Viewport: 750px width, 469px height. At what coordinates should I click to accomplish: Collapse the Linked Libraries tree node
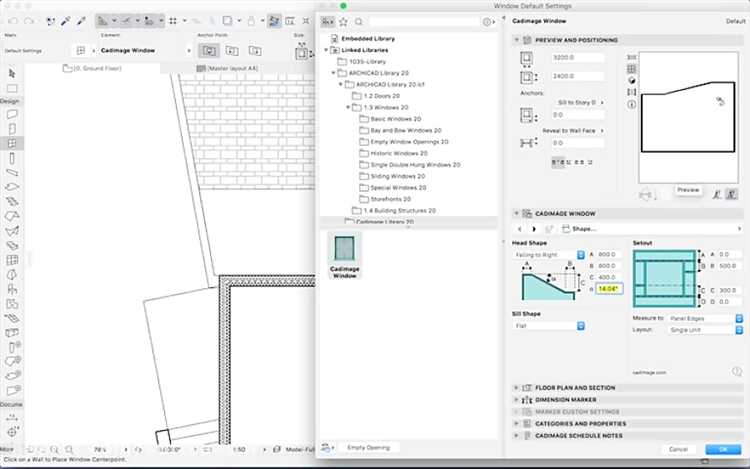point(326,50)
